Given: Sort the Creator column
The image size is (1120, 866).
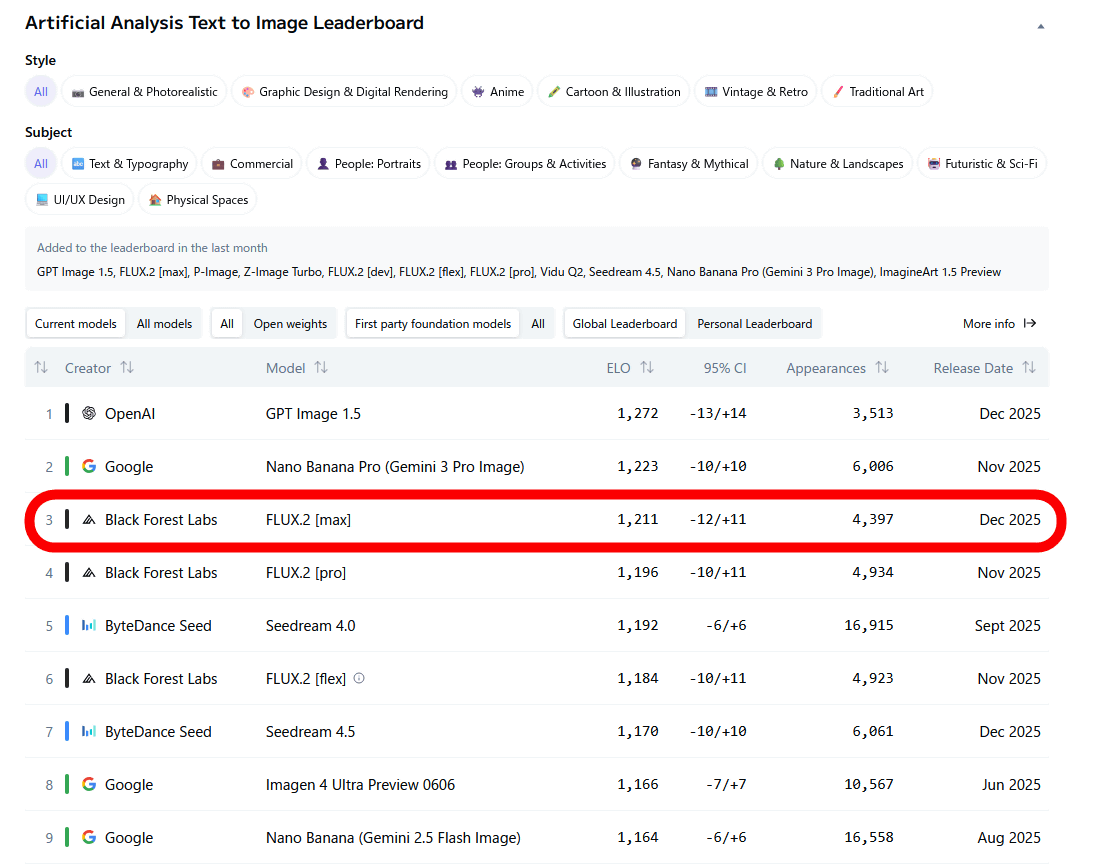Looking at the screenshot, I should pyautogui.click(x=127, y=368).
